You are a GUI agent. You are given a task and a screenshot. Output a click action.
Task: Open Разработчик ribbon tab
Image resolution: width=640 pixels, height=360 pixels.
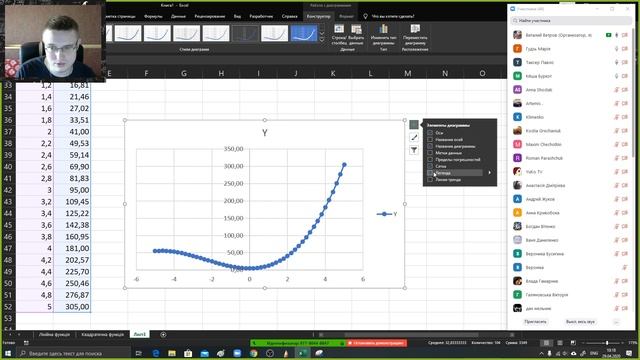pyautogui.click(x=261, y=16)
